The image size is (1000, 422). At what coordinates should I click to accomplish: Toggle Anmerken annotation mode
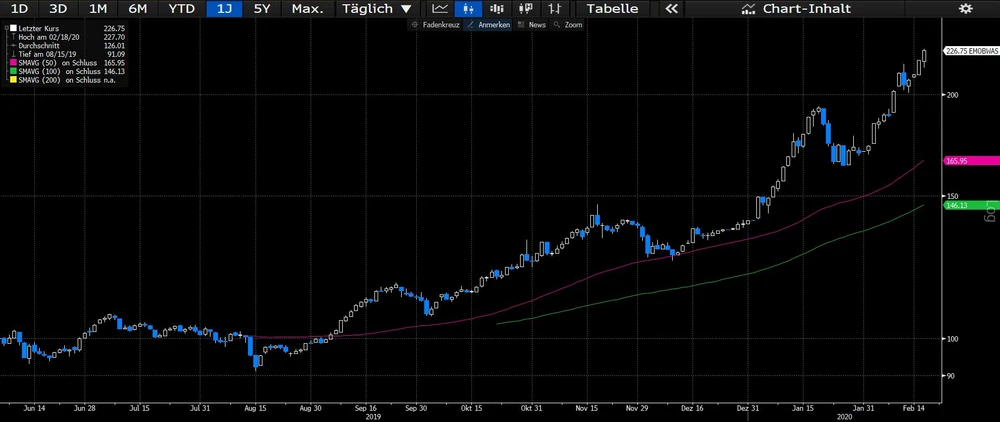[x=490, y=24]
